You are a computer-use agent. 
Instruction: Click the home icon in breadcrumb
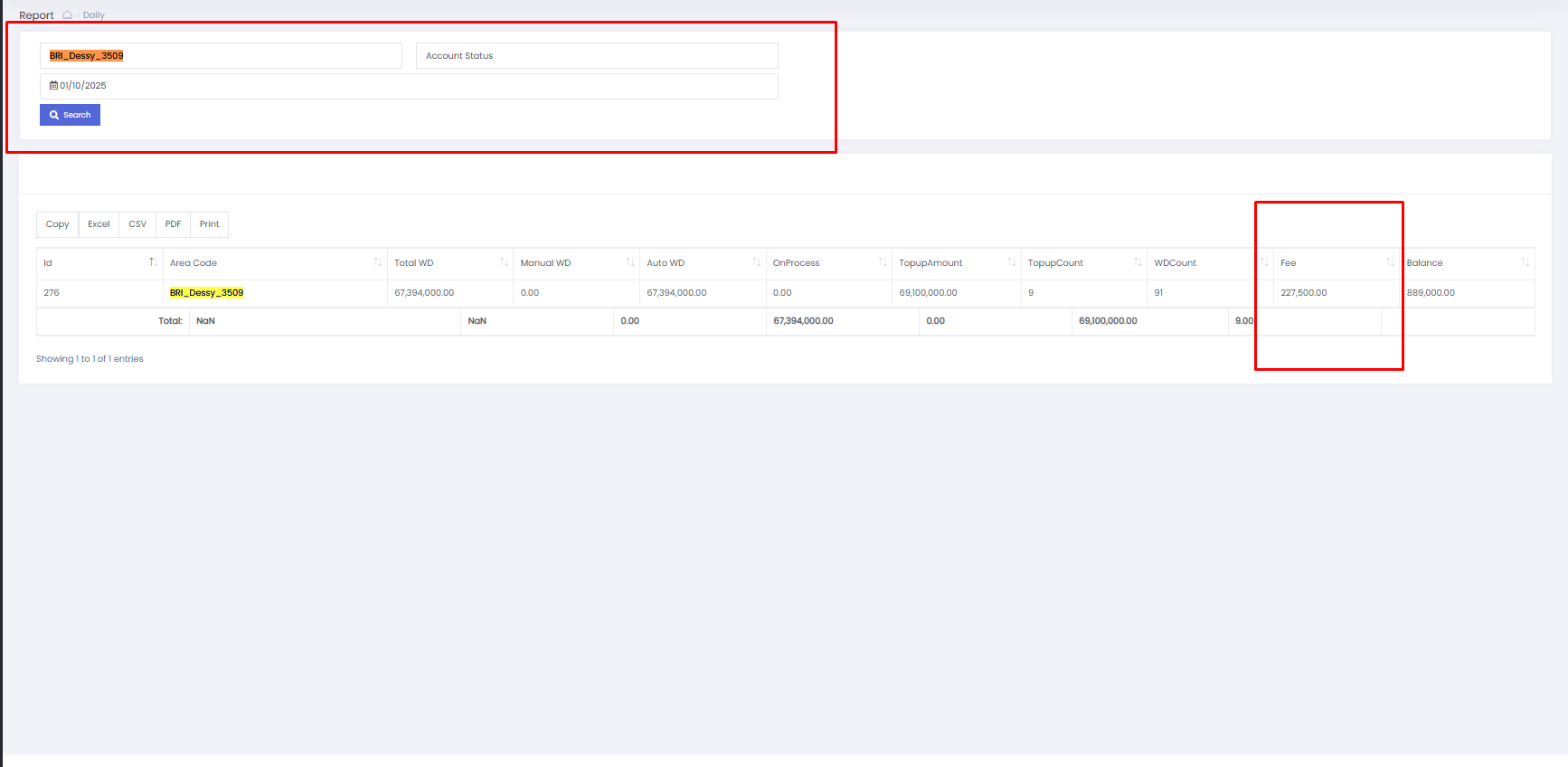[x=68, y=14]
